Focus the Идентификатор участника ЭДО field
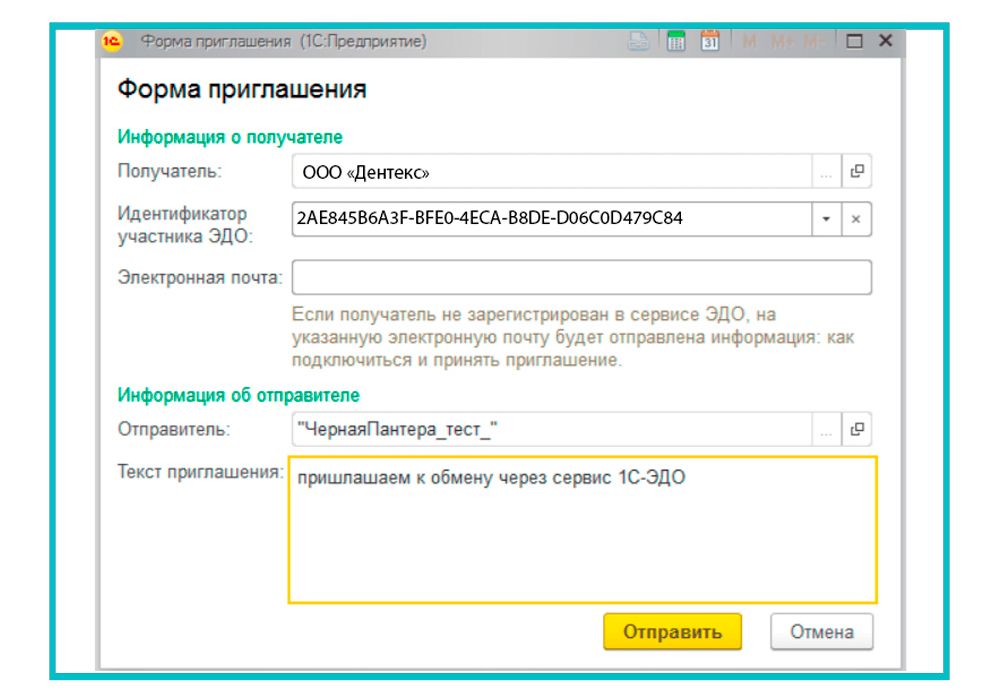 point(552,219)
